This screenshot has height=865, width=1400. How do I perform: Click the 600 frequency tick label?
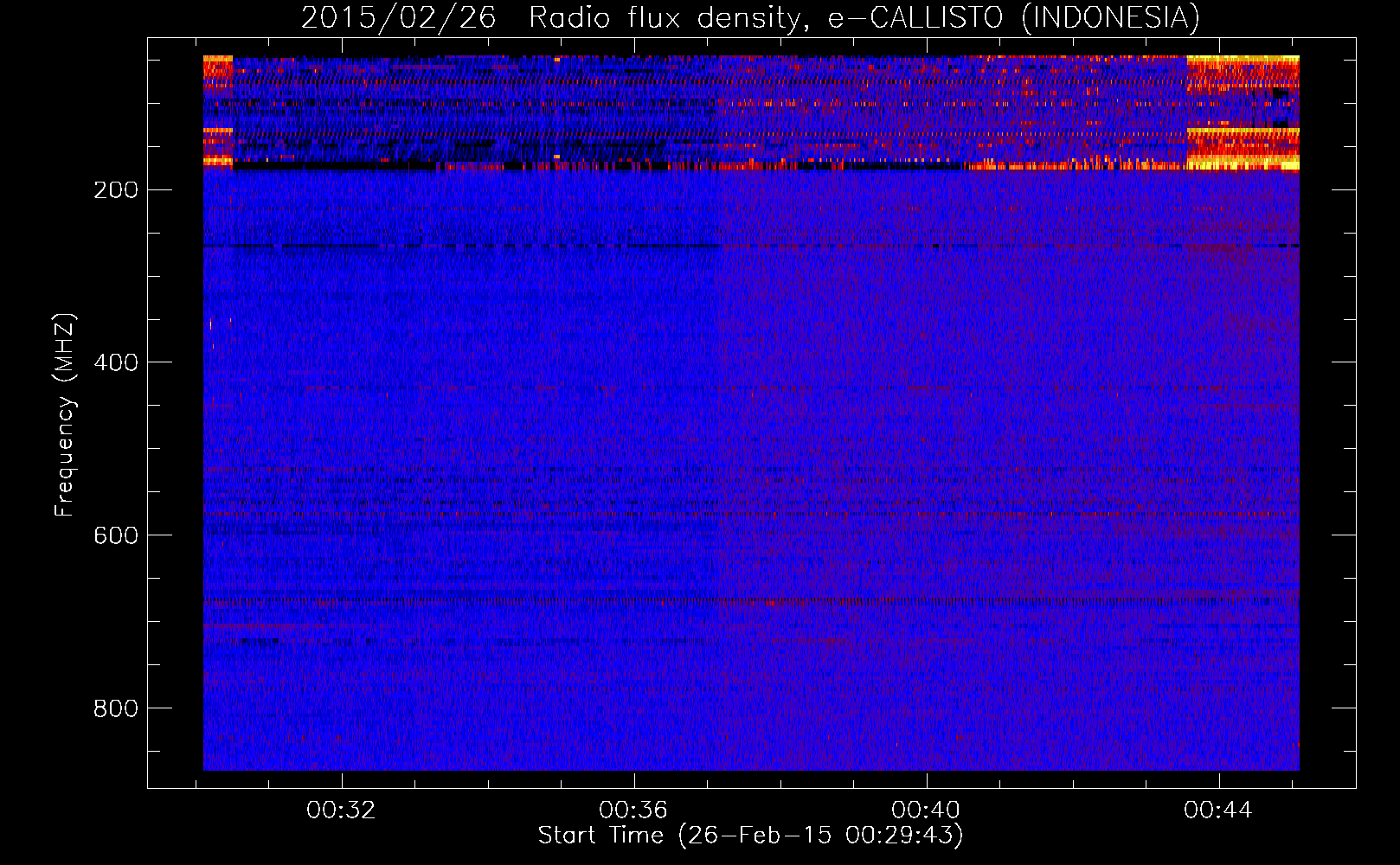pyautogui.click(x=116, y=536)
